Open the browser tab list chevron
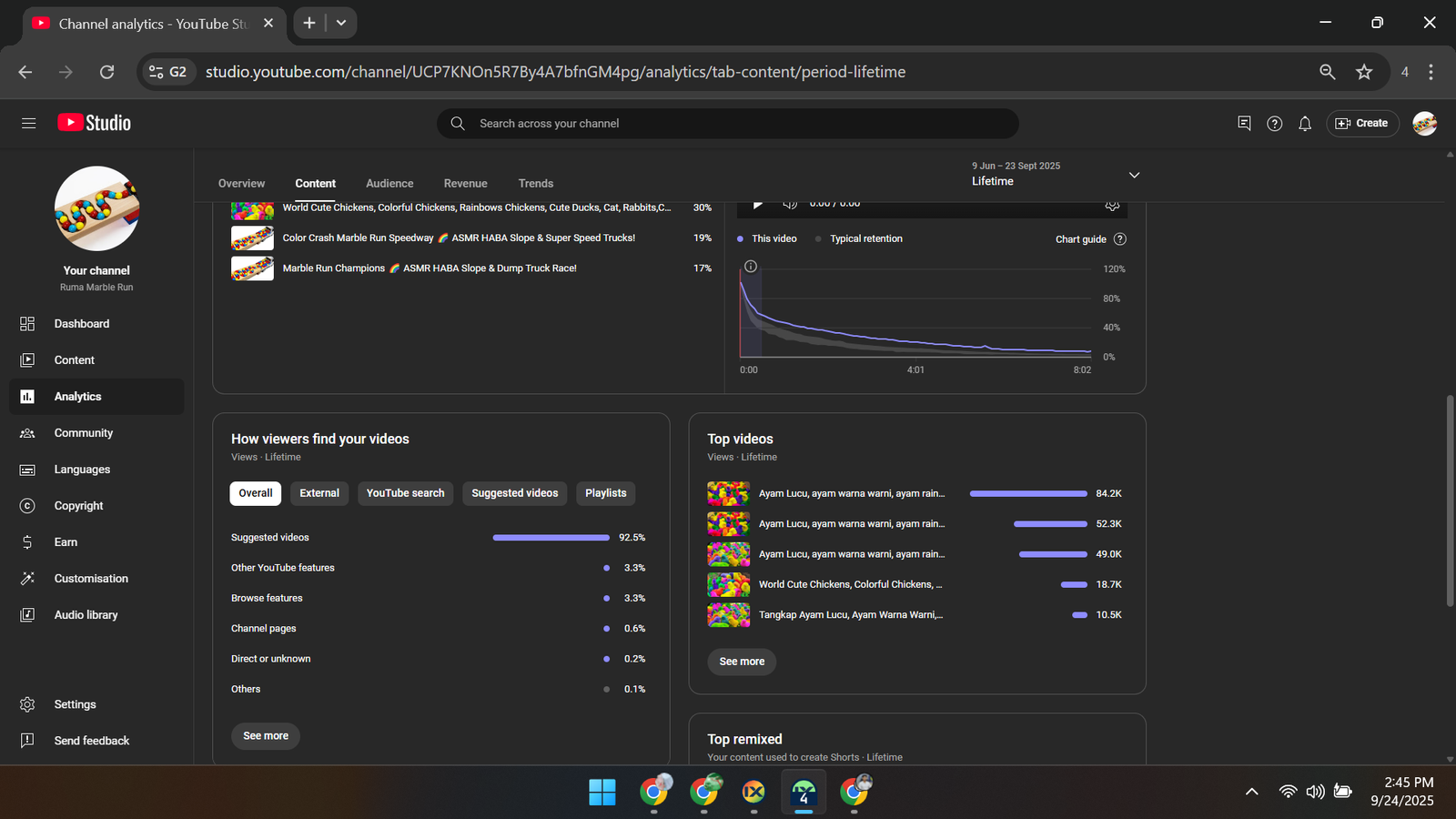Viewport: 1456px width, 819px height. (x=341, y=23)
